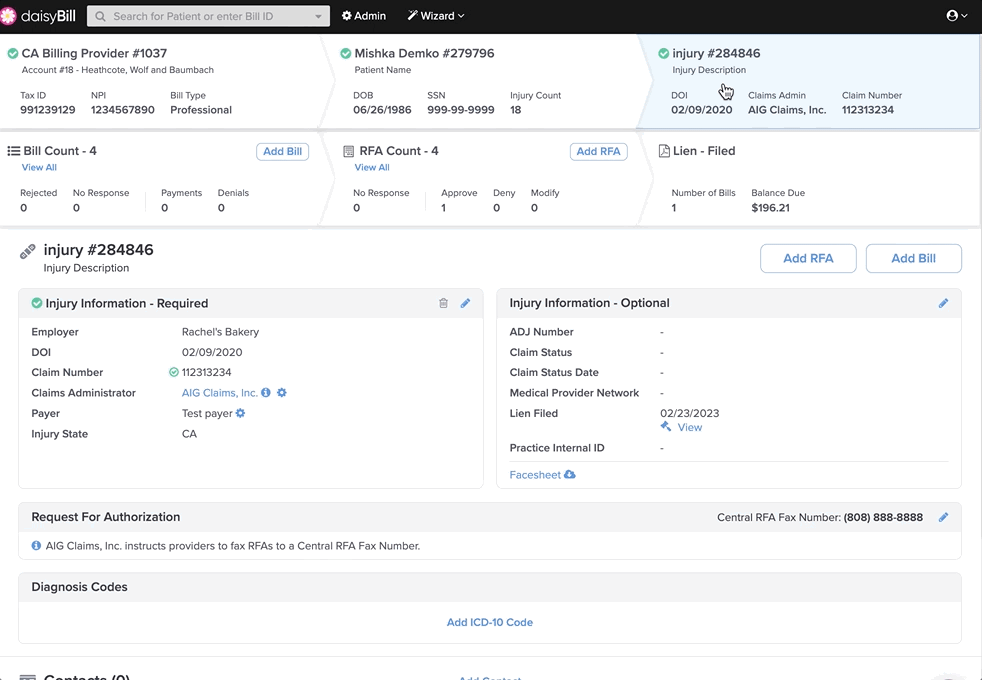
Task: Click the daisyBill logo
Action: (x=38, y=16)
